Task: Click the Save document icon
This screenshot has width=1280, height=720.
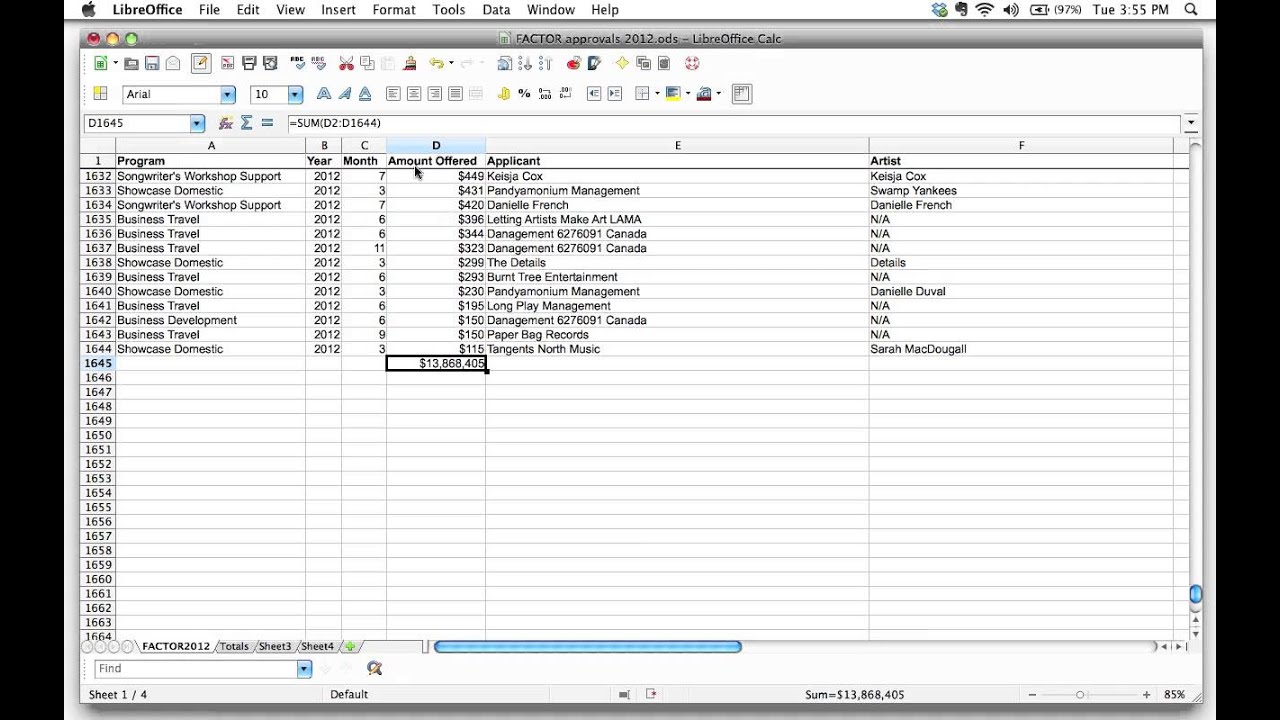Action: 152,63
